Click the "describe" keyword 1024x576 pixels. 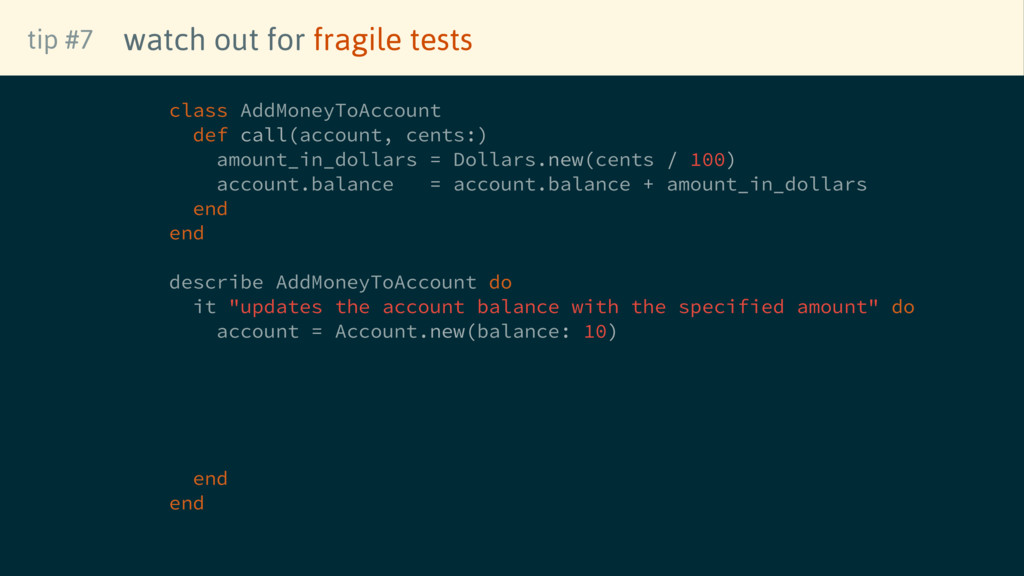pyautogui.click(x=216, y=282)
